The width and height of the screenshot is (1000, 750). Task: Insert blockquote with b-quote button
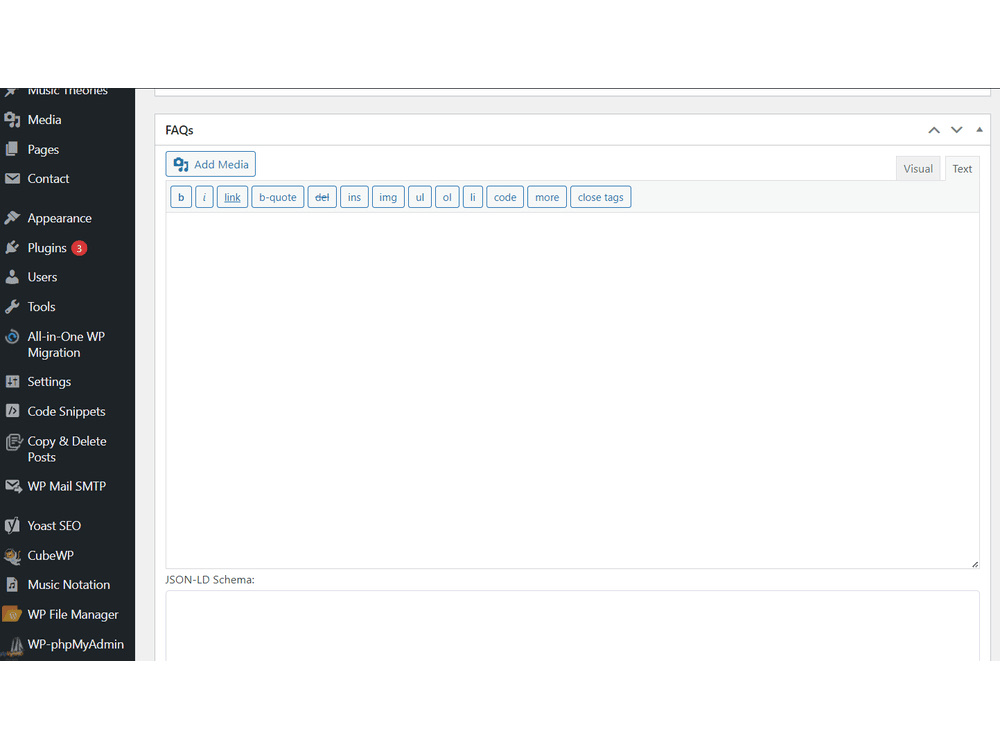[277, 197]
